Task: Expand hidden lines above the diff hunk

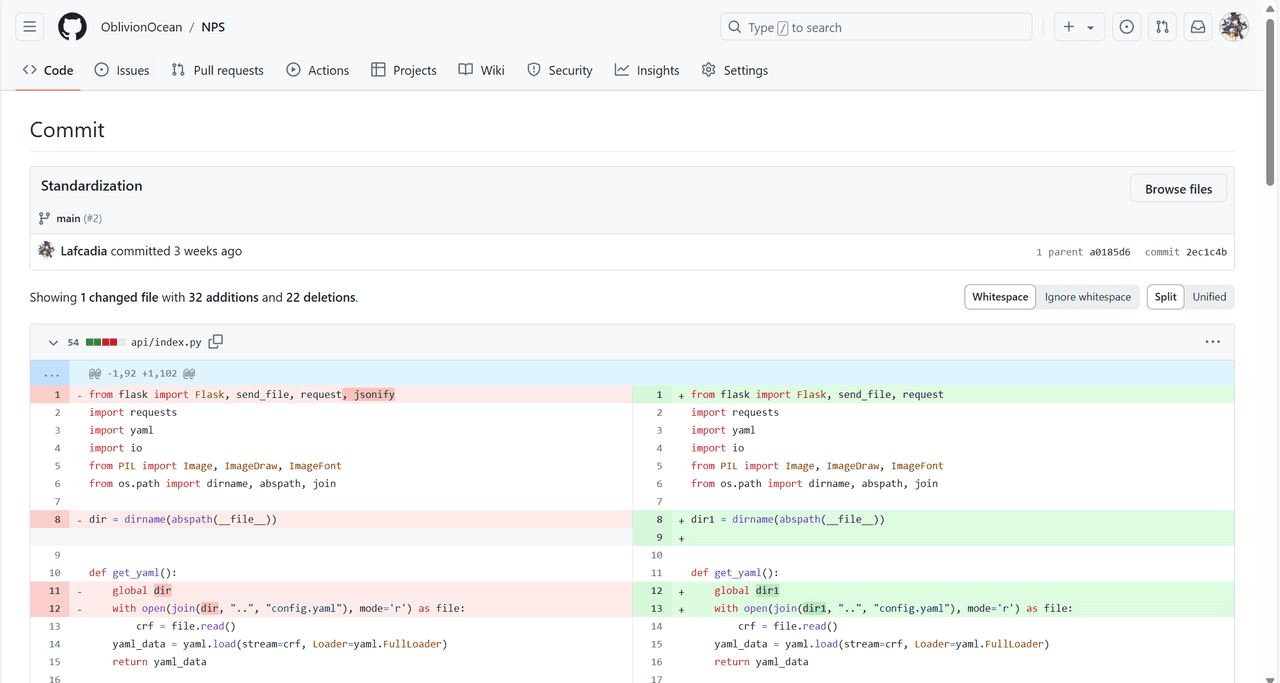Action: click(51, 374)
